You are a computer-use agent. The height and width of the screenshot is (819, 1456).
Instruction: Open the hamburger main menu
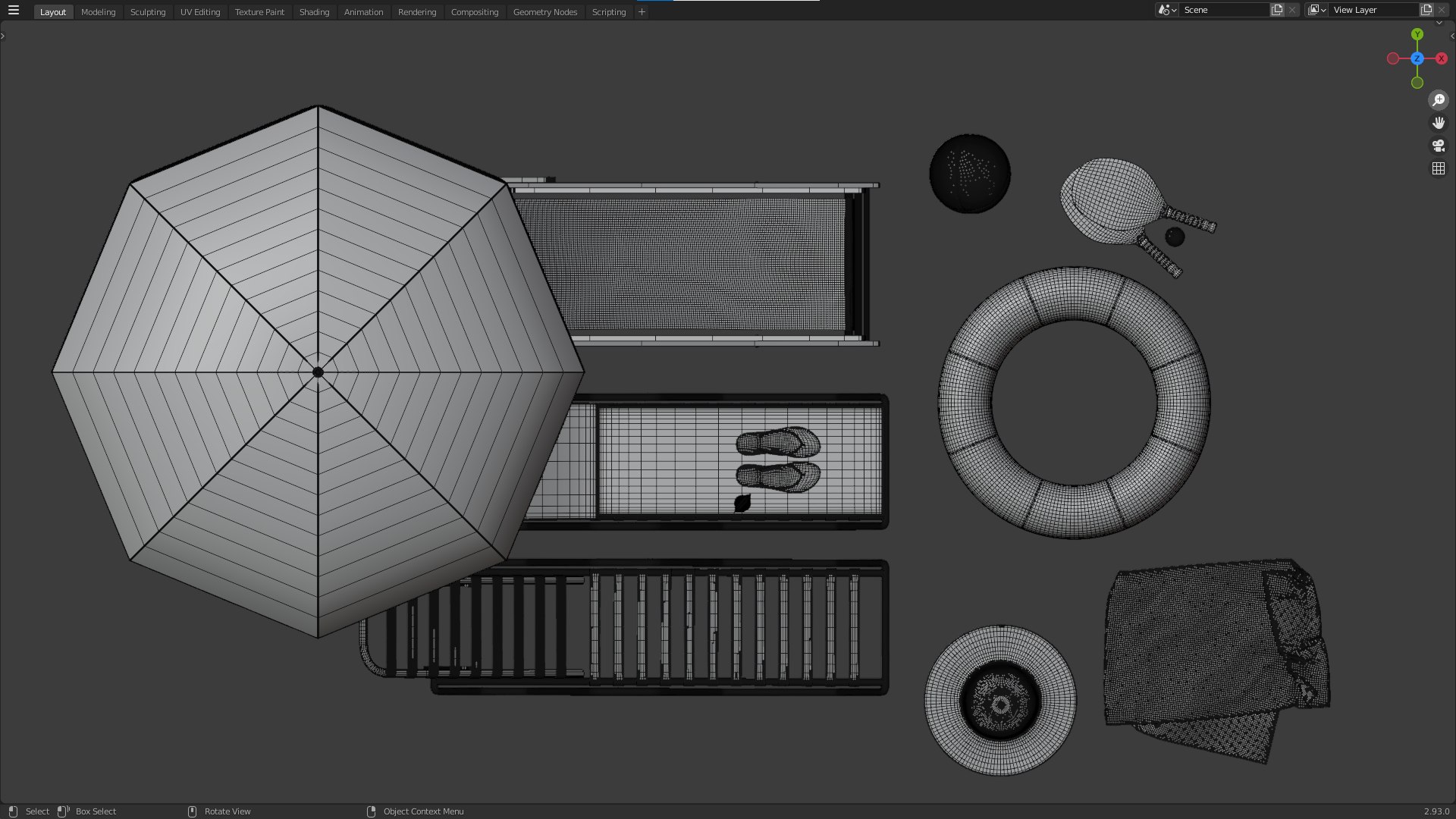14,11
